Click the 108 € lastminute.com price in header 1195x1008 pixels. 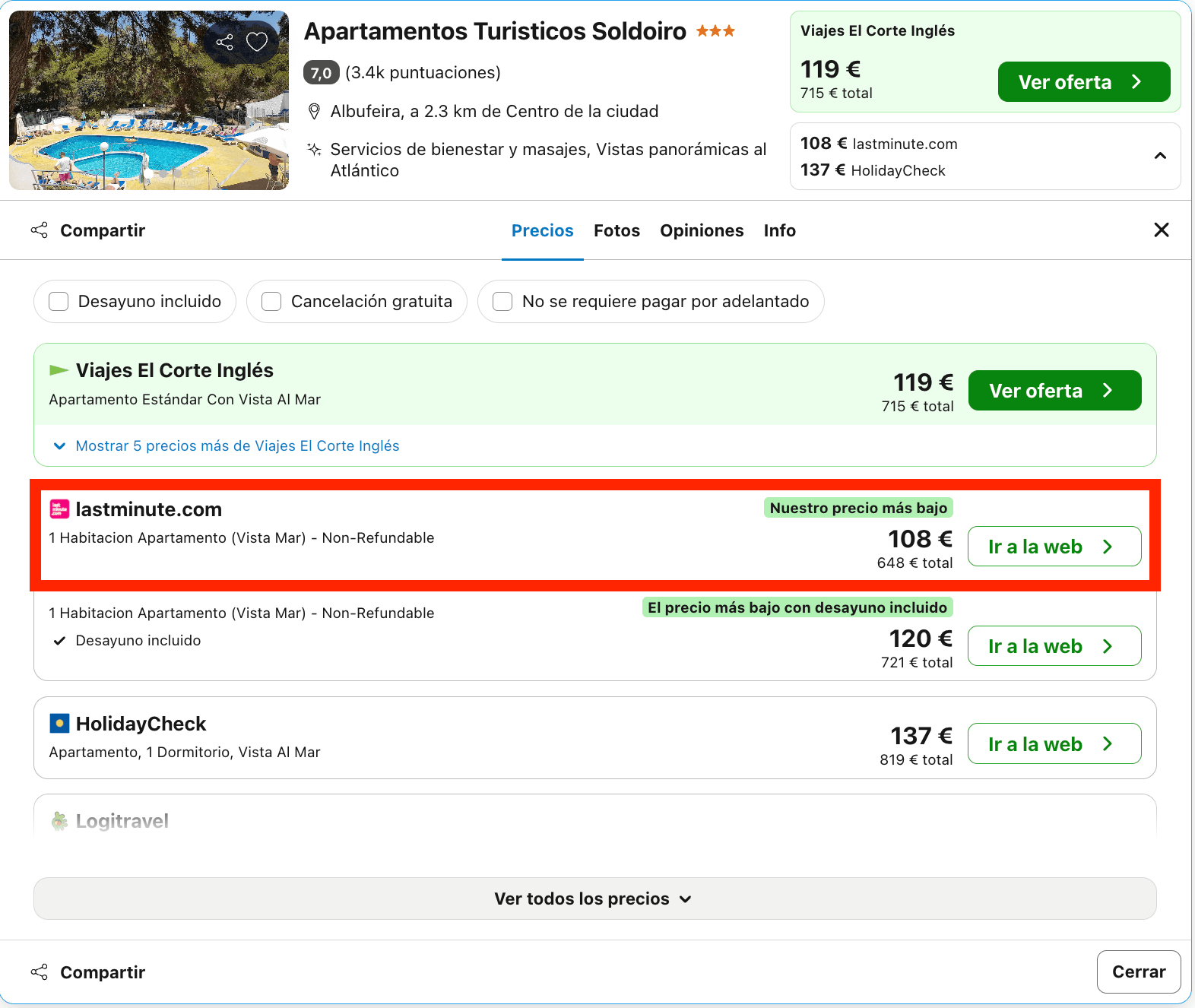point(879,144)
